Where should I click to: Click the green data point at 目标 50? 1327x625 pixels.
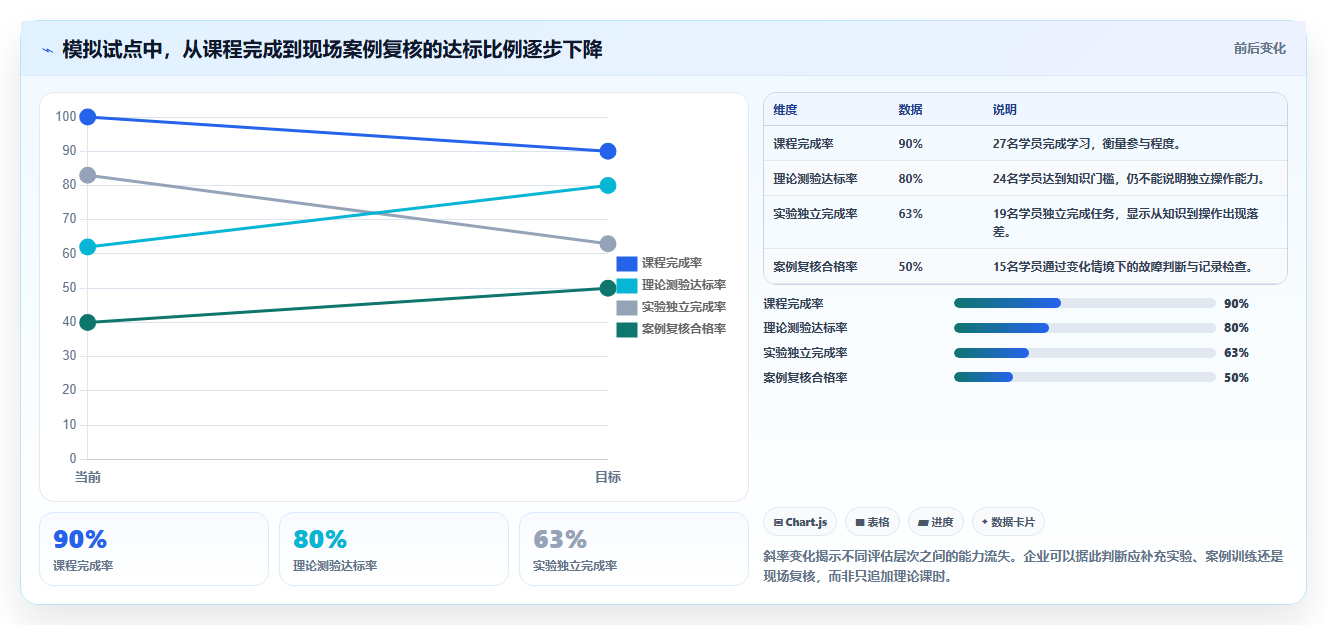pyautogui.click(x=607, y=288)
